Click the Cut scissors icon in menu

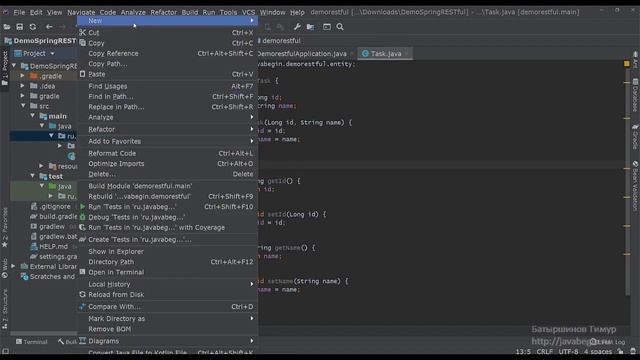pos(82,32)
